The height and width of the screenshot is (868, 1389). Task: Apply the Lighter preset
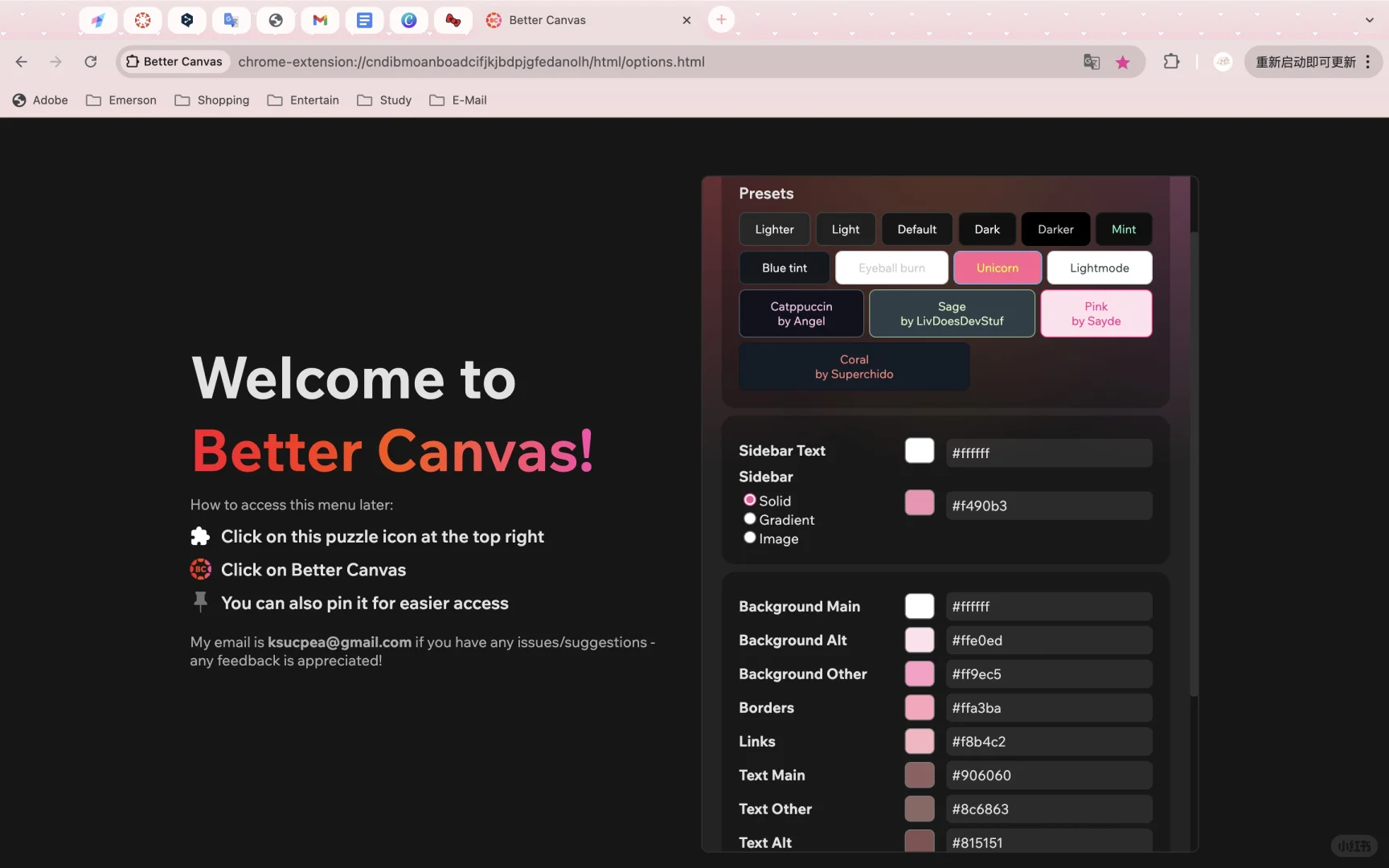tap(774, 229)
